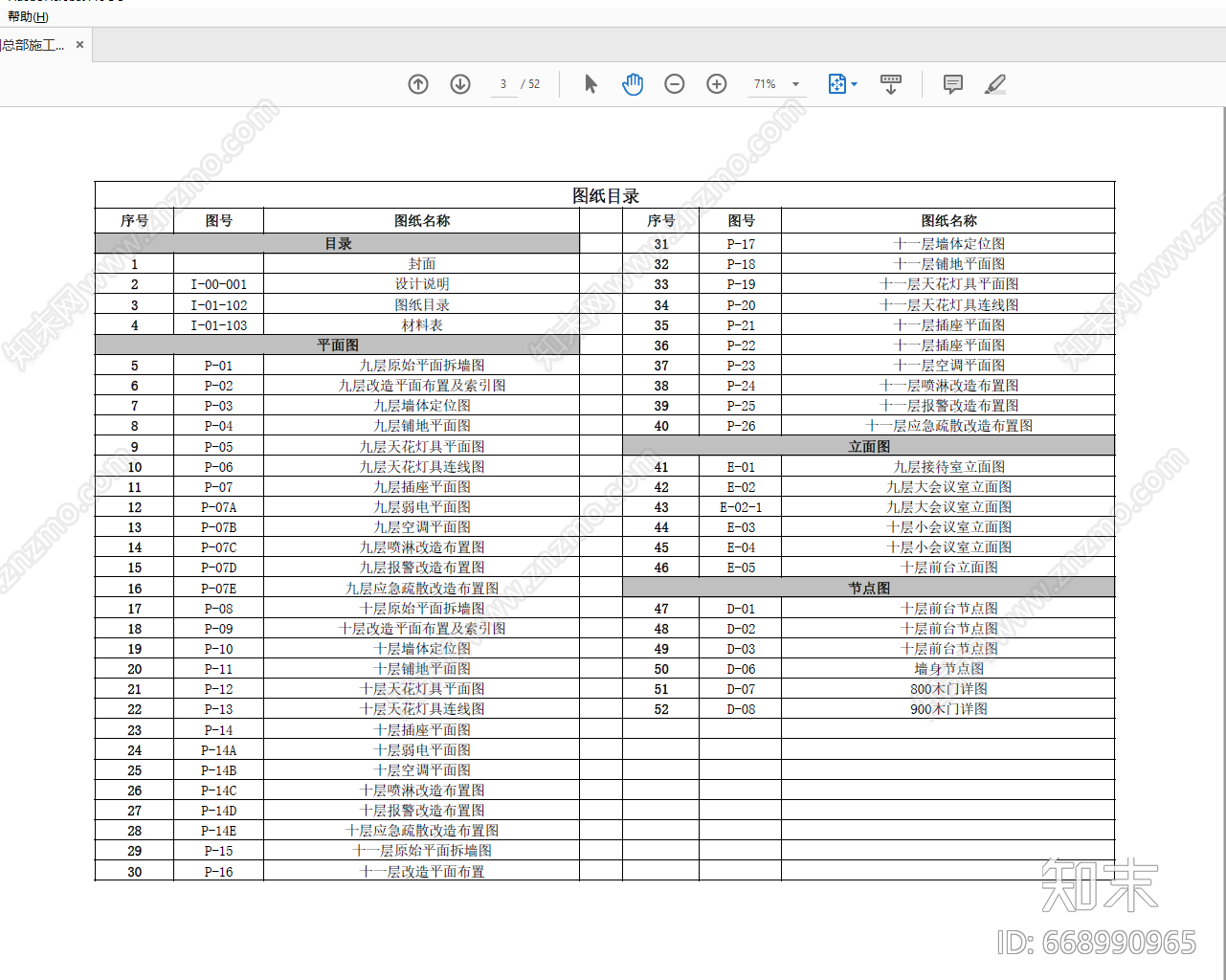Go to previous page with up arrow
Viewport: 1226px width, 980px height.
418,84
